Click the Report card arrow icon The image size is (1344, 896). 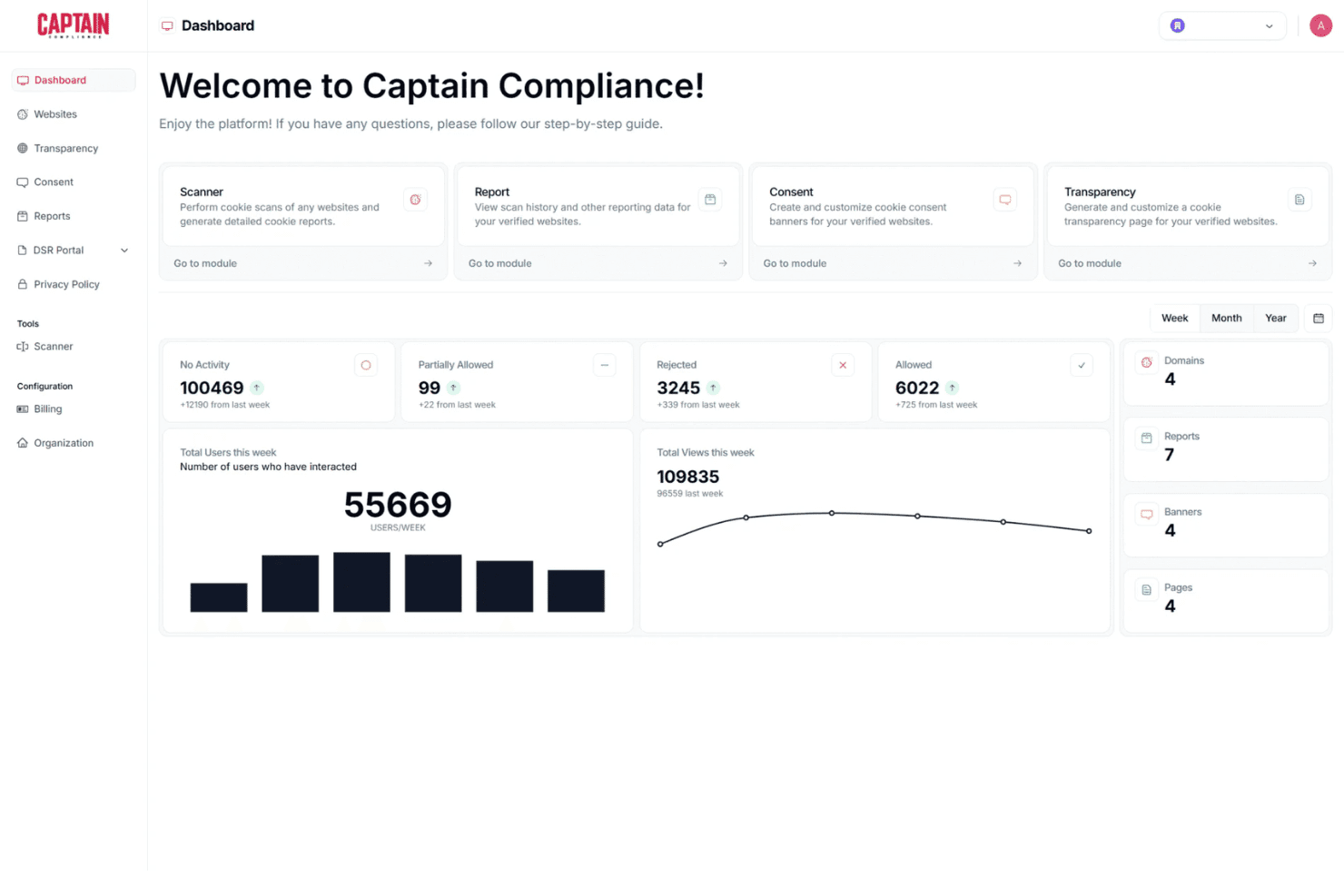coord(723,263)
